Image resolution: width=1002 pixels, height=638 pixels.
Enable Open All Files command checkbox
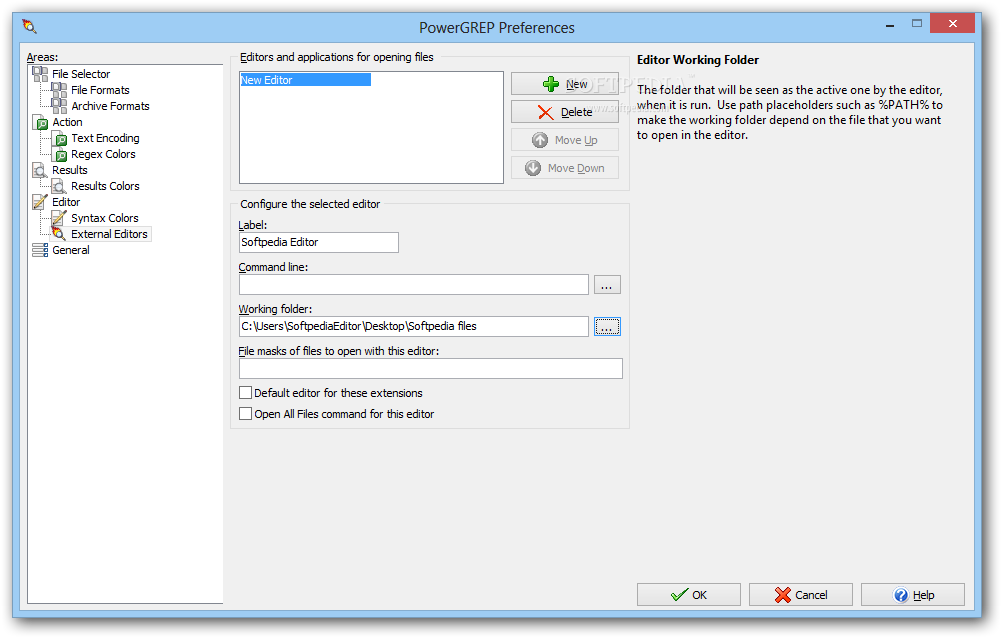[x=245, y=414]
